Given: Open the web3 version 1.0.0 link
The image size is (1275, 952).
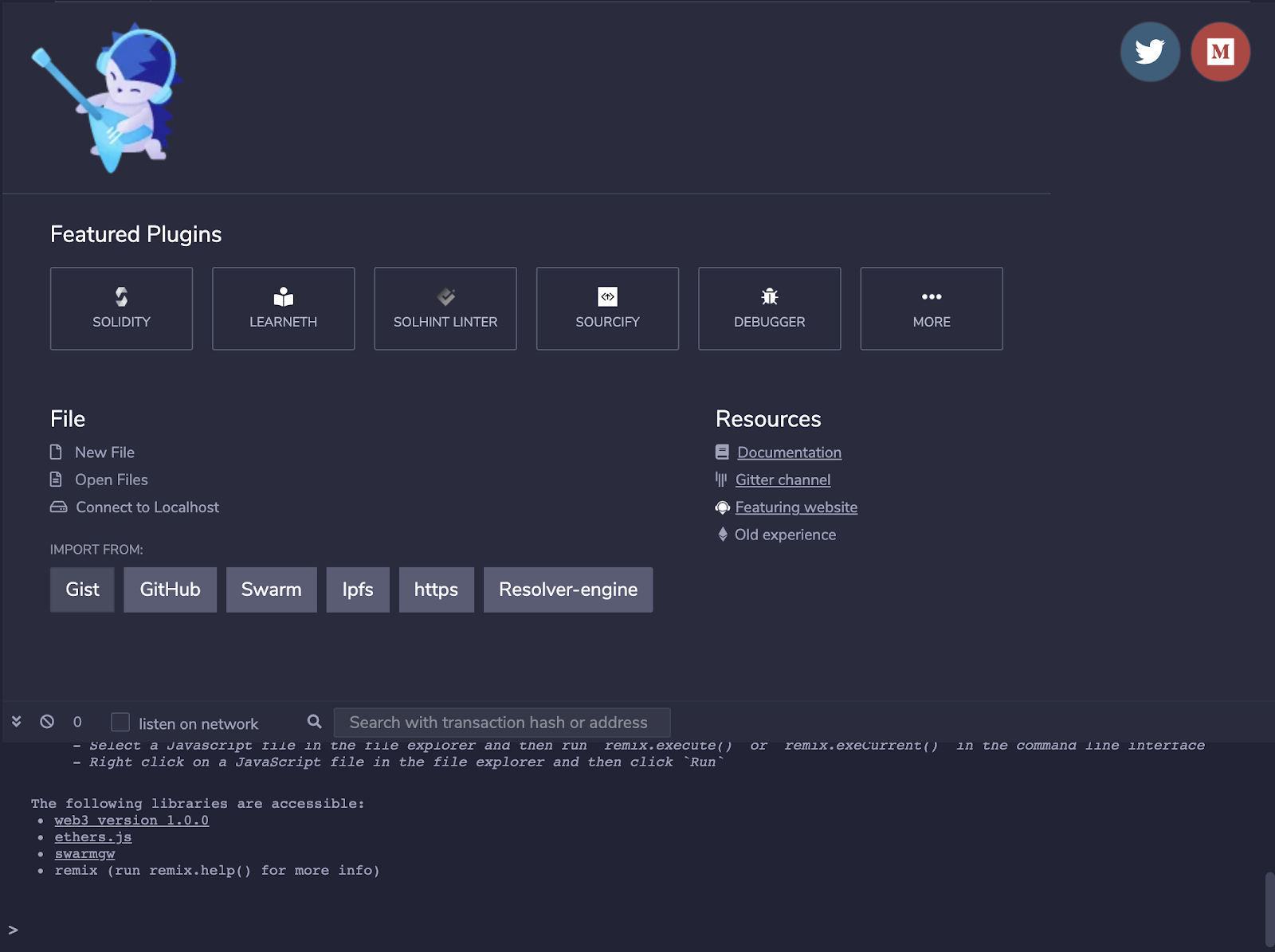Looking at the screenshot, I should 131,821.
